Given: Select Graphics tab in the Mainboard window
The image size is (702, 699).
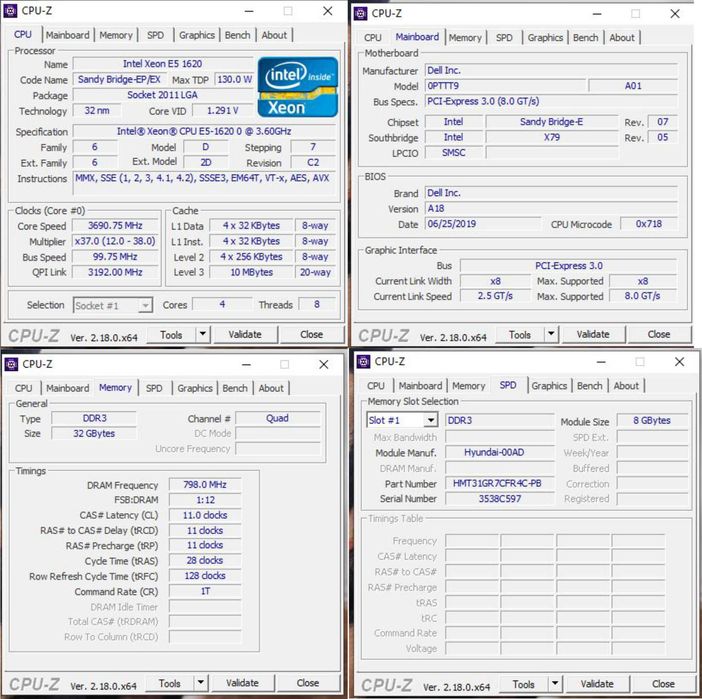Looking at the screenshot, I should pos(545,38).
